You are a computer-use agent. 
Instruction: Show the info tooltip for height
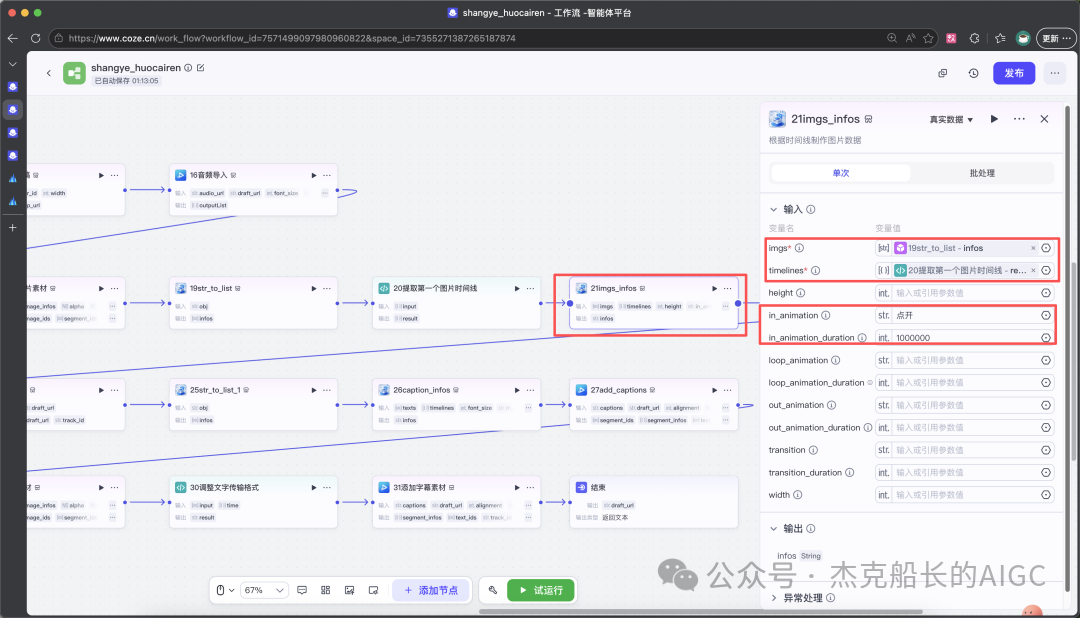[x=800, y=293]
